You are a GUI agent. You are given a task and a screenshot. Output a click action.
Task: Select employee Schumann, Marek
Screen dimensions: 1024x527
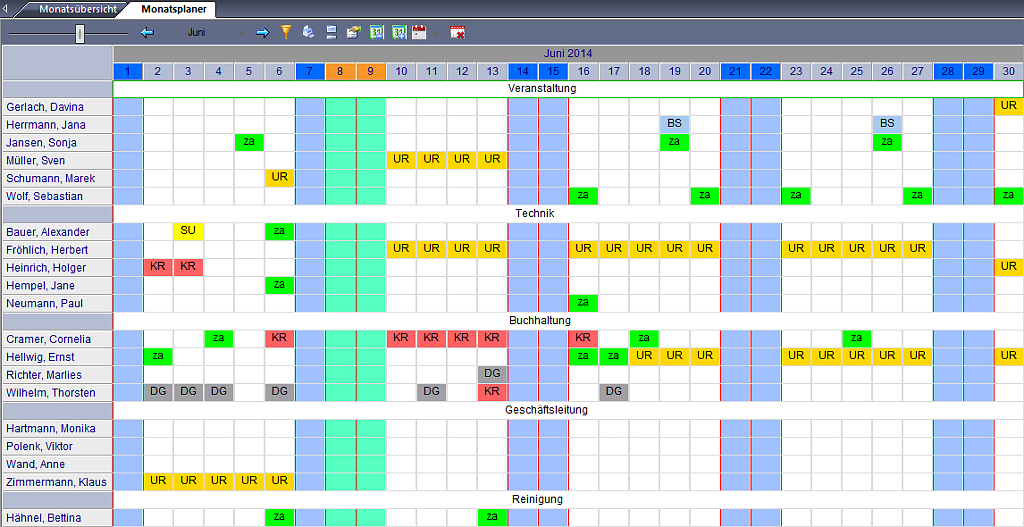click(x=57, y=178)
